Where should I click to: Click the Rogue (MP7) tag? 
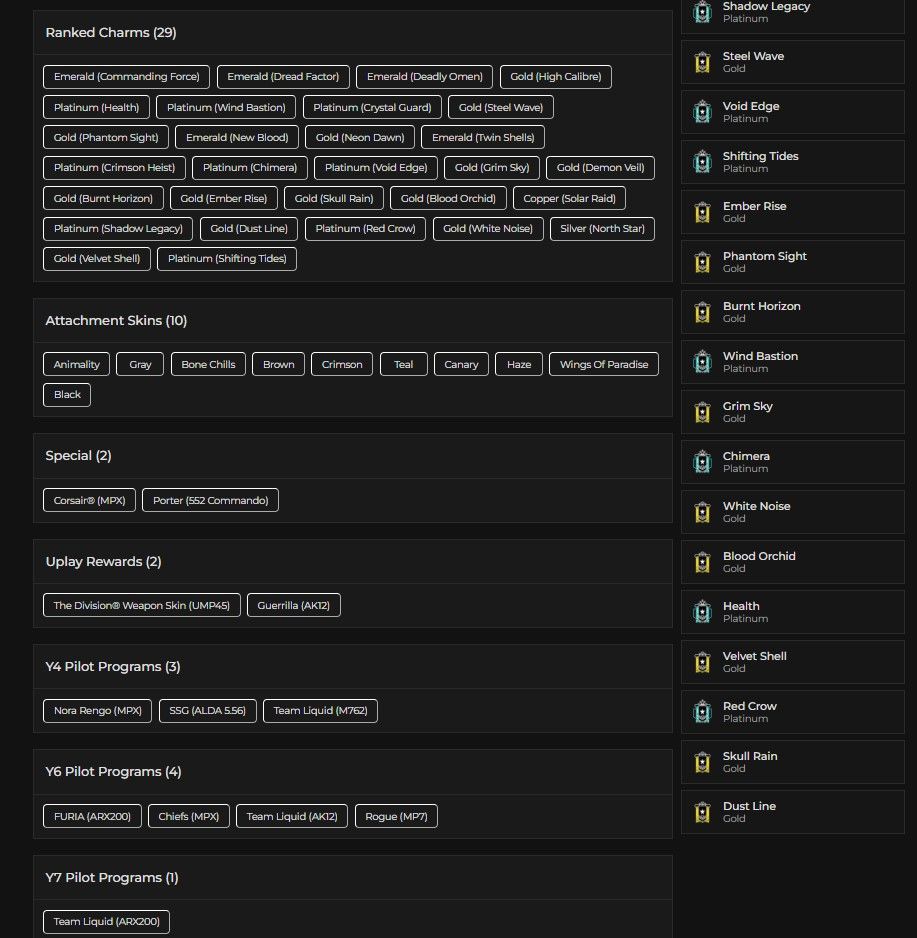click(x=397, y=816)
